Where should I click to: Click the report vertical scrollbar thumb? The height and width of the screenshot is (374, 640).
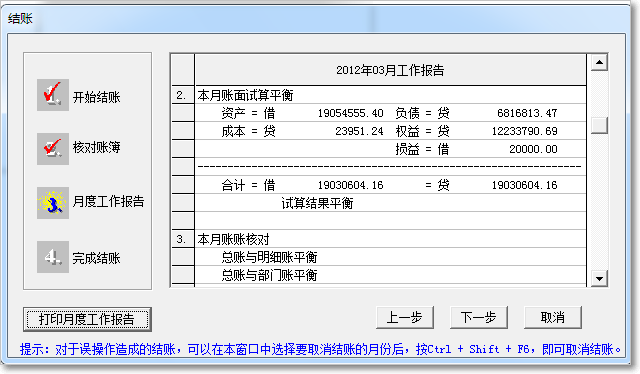click(599, 125)
